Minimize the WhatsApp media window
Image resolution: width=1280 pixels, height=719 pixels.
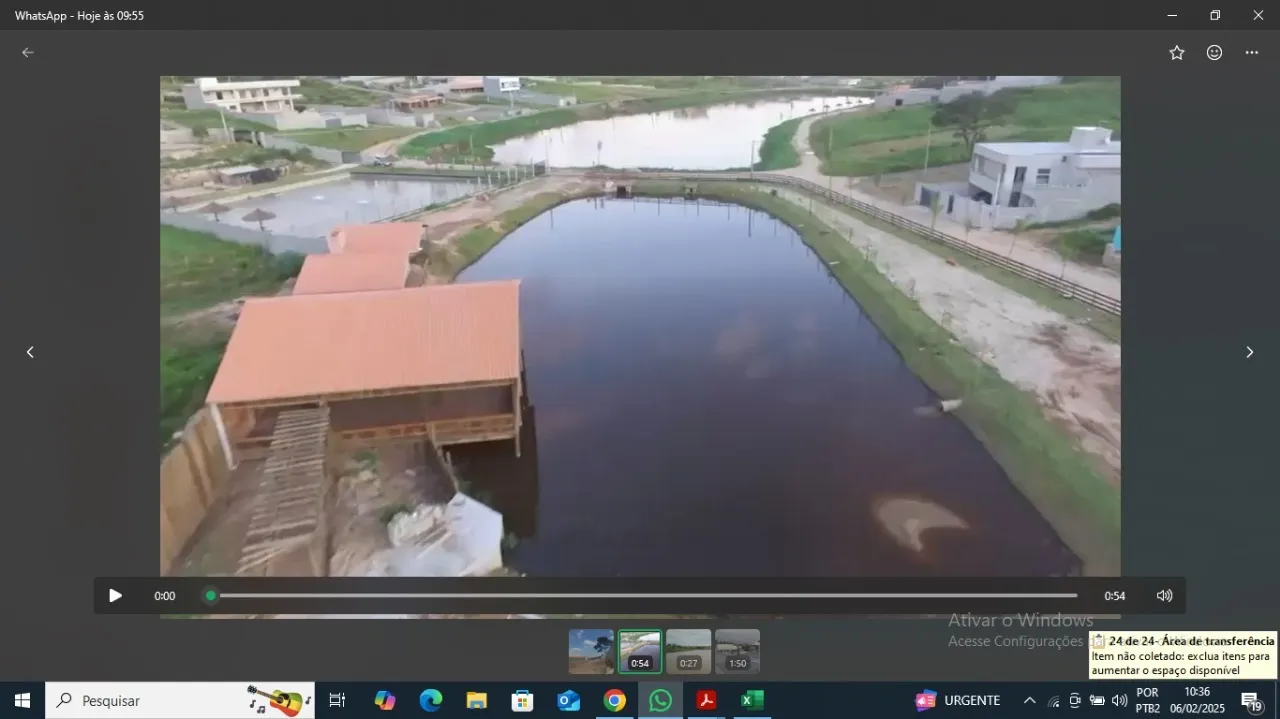click(1172, 15)
